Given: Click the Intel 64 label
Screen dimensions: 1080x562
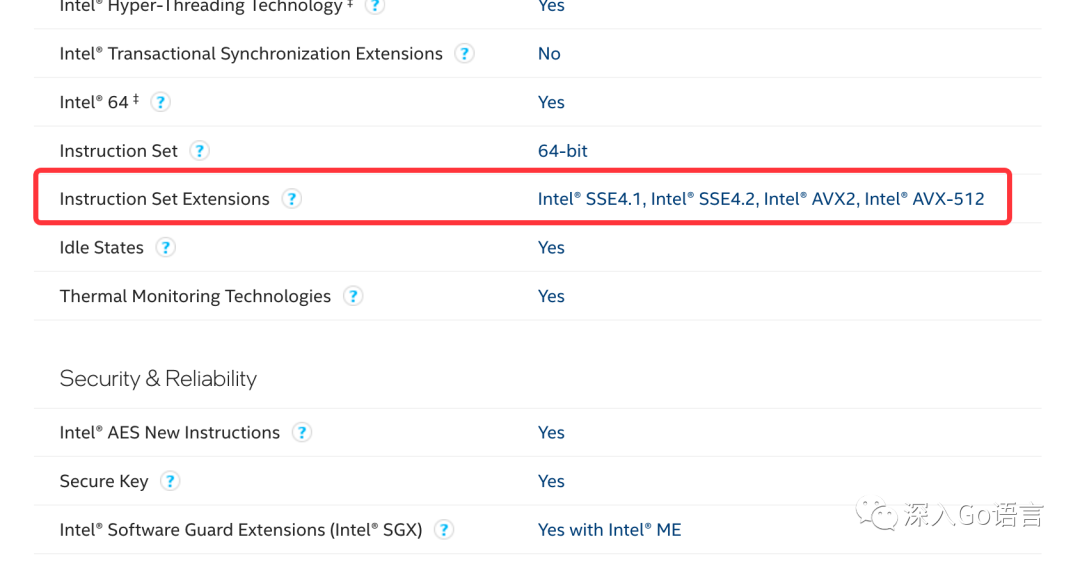Looking at the screenshot, I should pyautogui.click(x=99, y=102).
